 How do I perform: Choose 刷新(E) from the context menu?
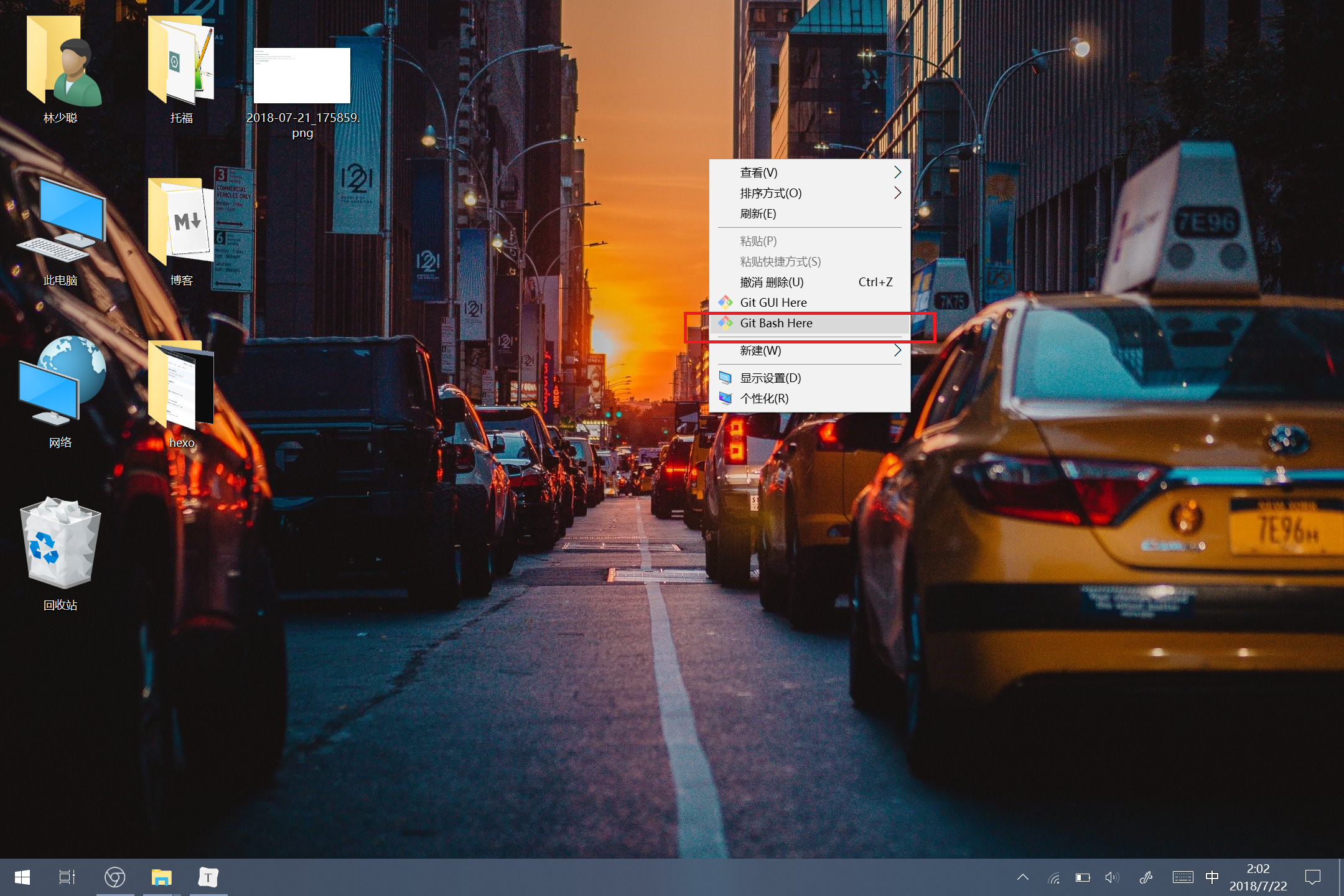758,213
